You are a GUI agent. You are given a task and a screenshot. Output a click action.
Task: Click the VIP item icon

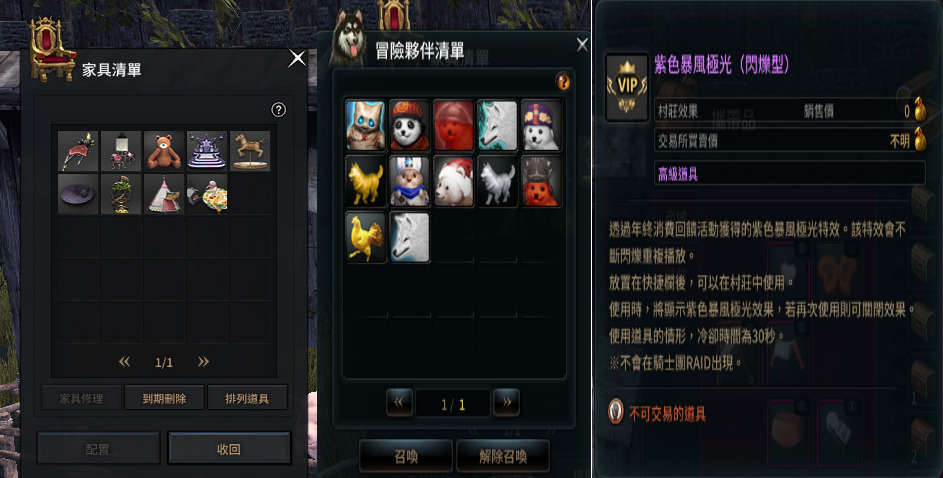[x=627, y=88]
